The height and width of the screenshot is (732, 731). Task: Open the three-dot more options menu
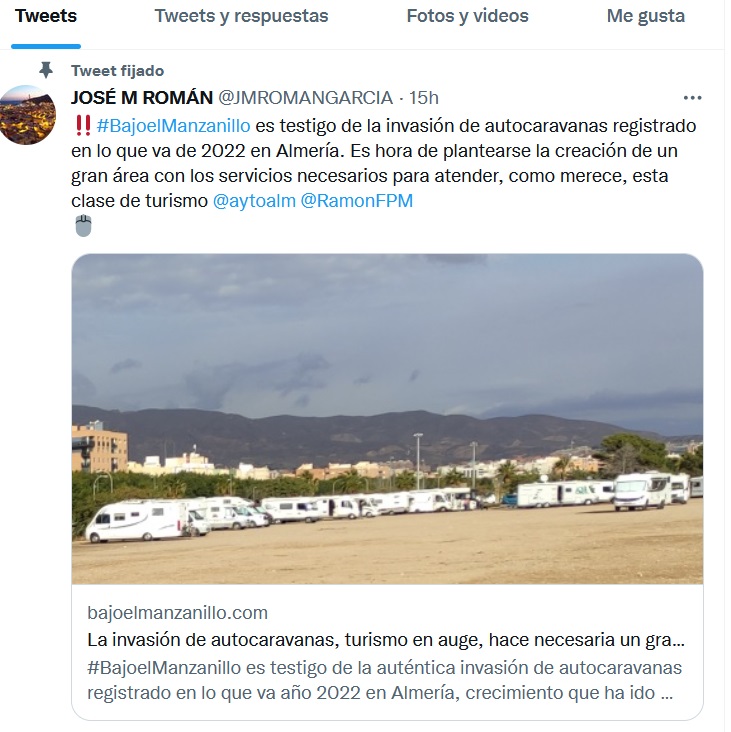(x=692, y=98)
